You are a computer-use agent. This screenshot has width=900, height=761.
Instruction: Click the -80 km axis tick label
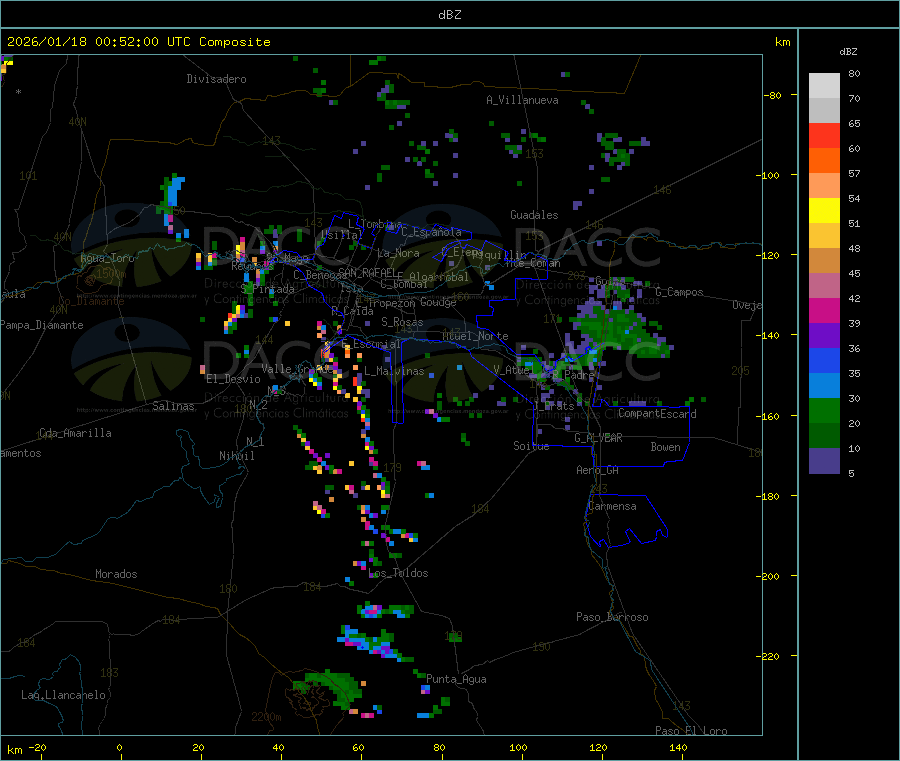[x=773, y=95]
